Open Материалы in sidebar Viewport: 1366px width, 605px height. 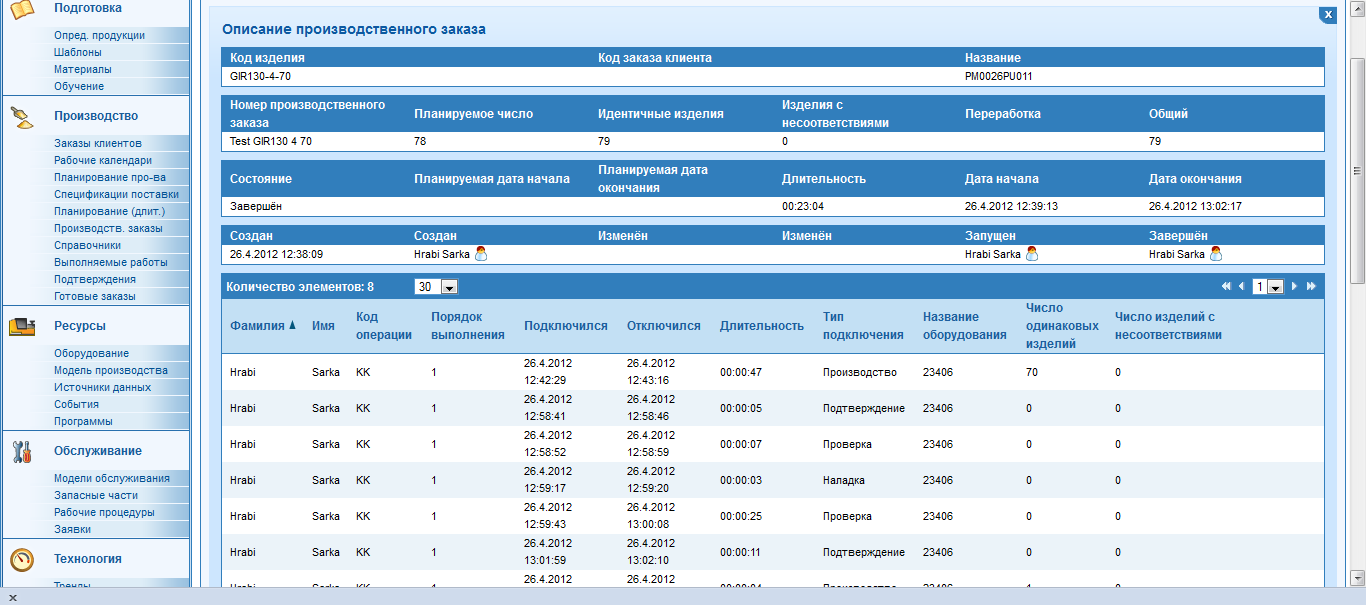tap(83, 69)
